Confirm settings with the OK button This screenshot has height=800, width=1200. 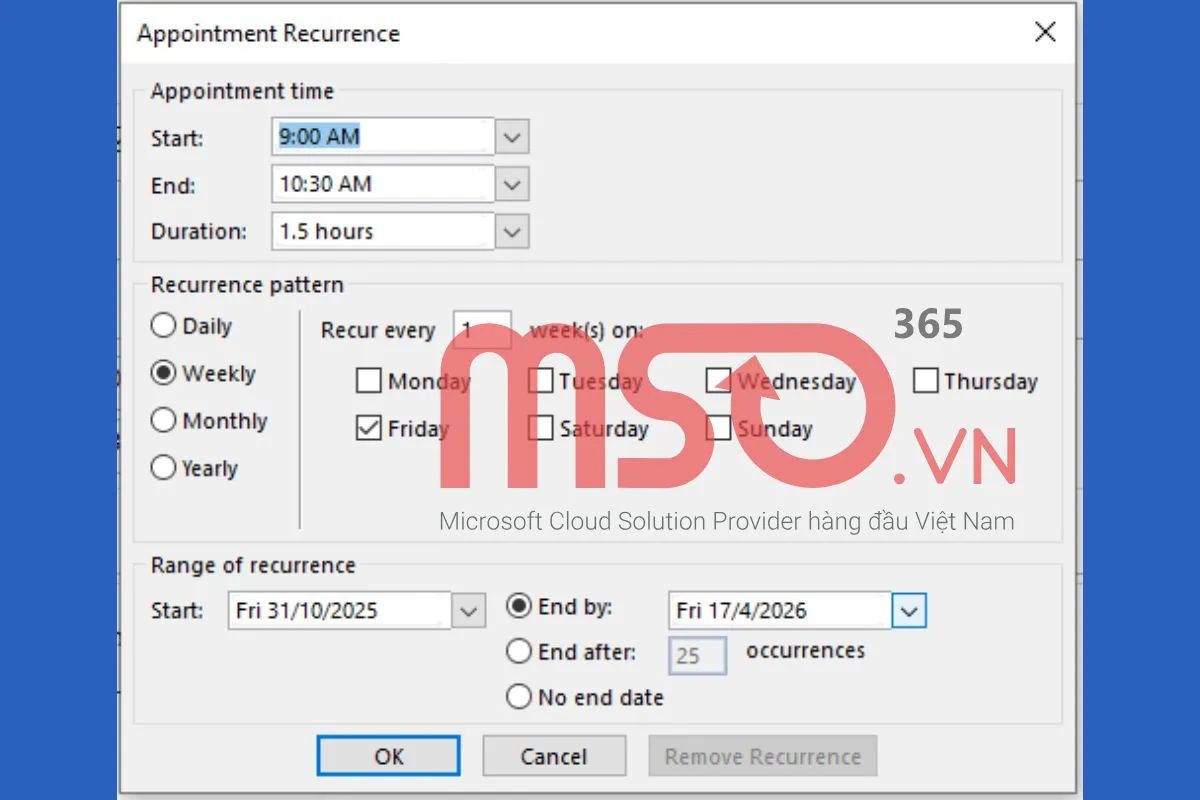(x=388, y=756)
